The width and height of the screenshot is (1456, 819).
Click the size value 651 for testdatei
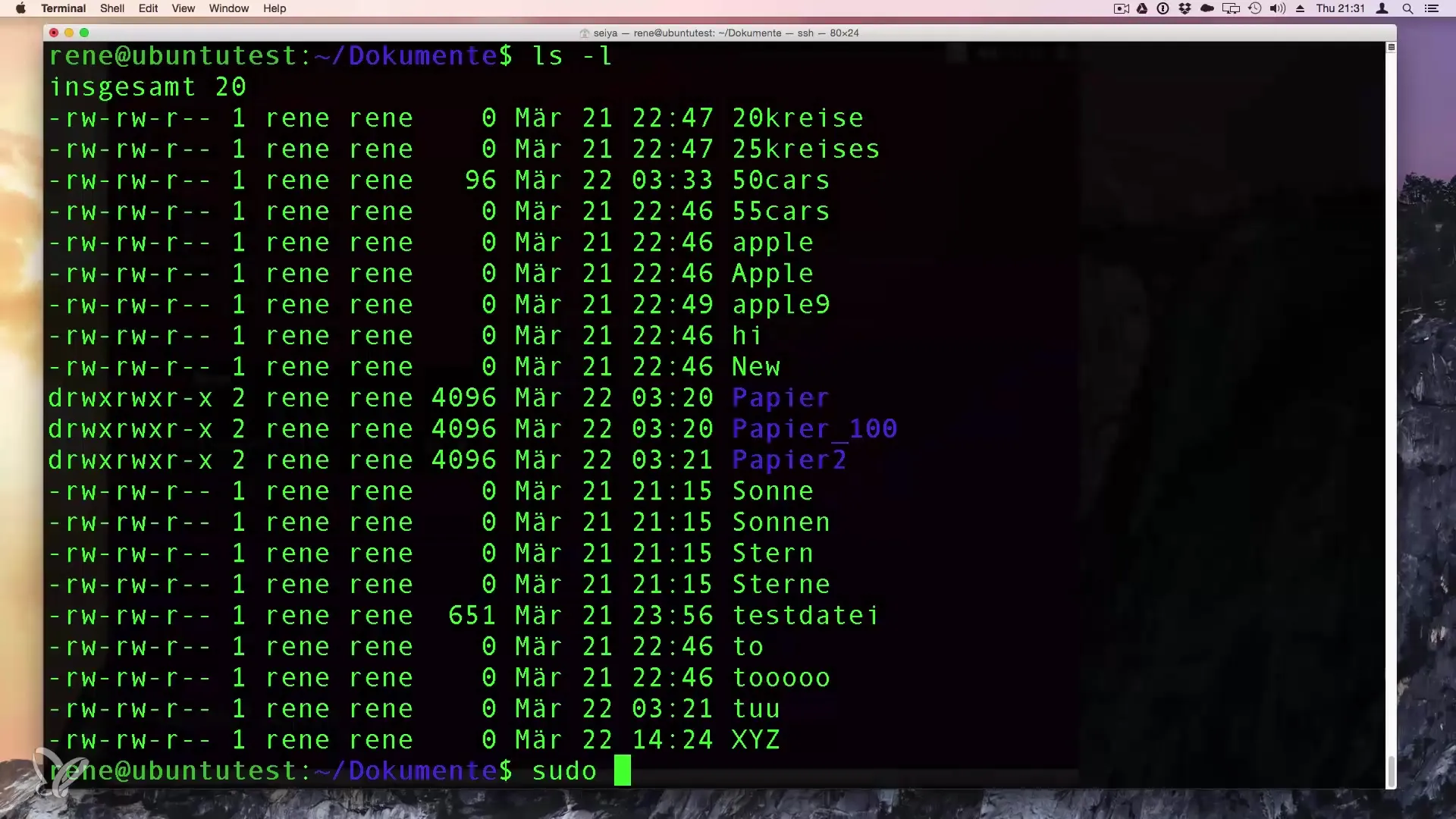tap(472, 616)
